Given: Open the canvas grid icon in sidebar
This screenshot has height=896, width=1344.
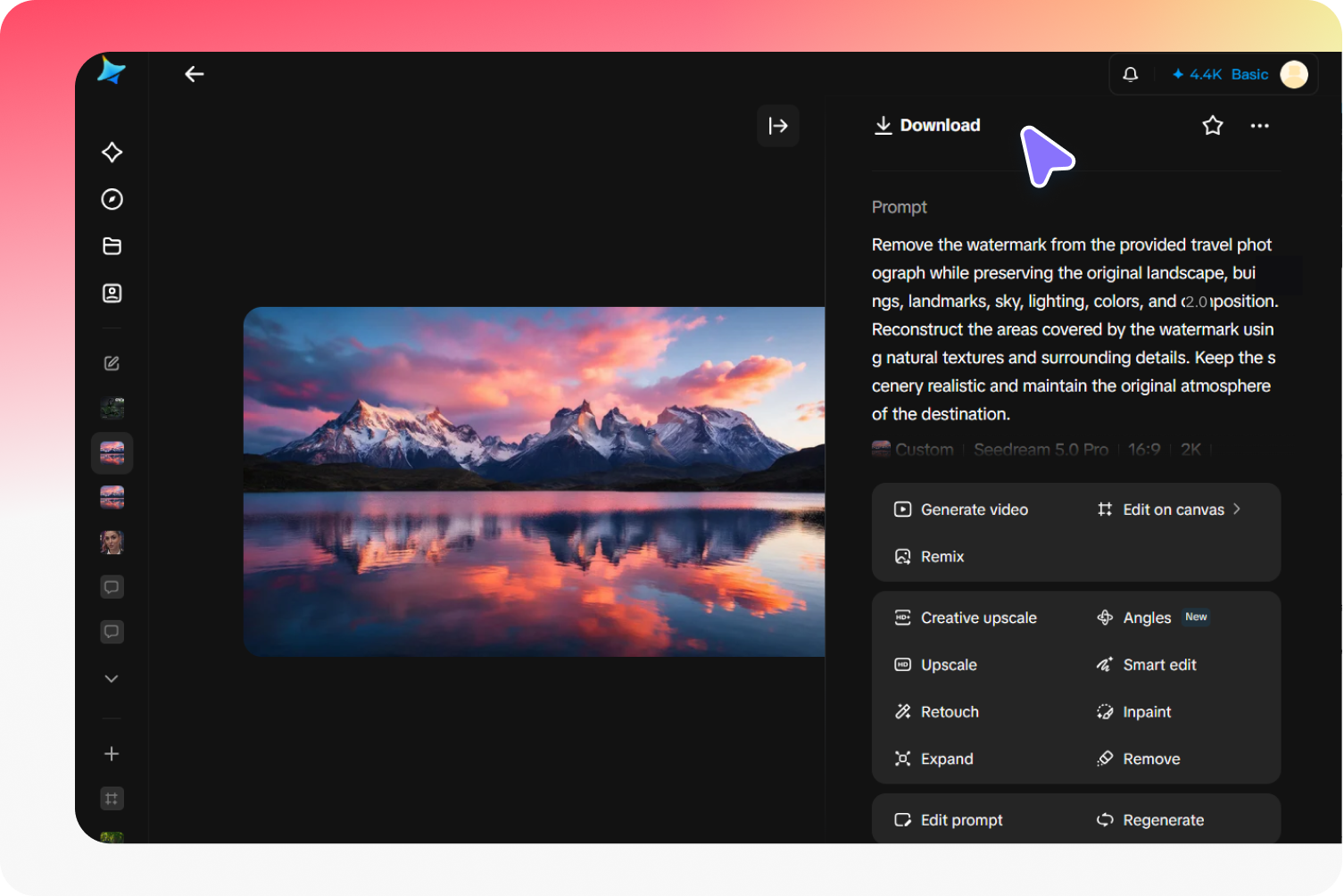Looking at the screenshot, I should coord(112,799).
